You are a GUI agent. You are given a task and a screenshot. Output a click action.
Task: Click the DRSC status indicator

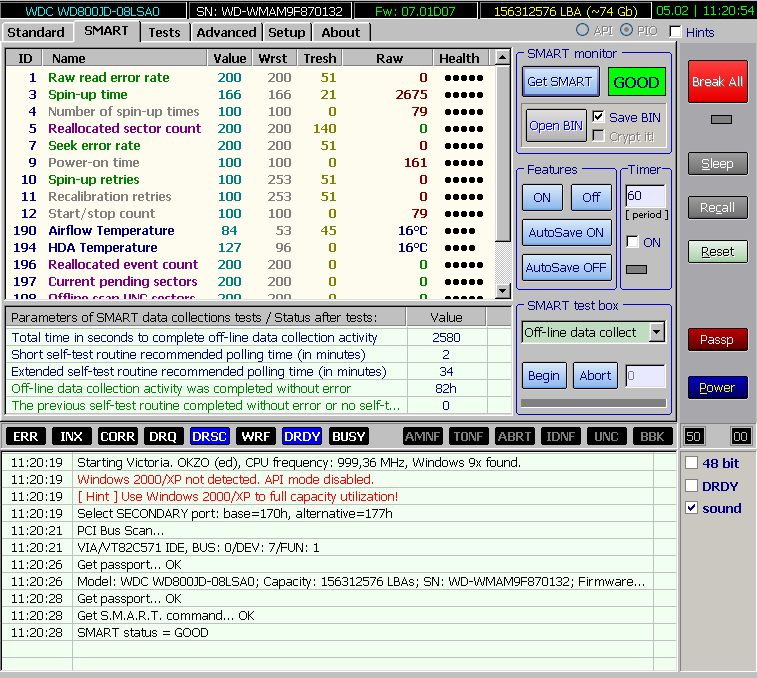click(x=210, y=436)
